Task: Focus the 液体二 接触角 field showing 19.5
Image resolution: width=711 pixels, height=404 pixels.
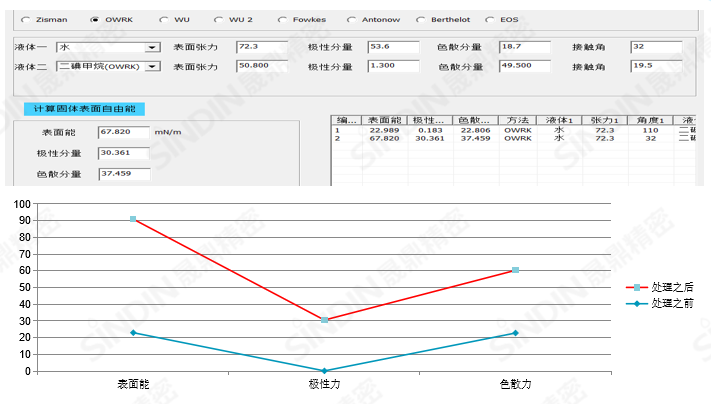Action: 656,66
